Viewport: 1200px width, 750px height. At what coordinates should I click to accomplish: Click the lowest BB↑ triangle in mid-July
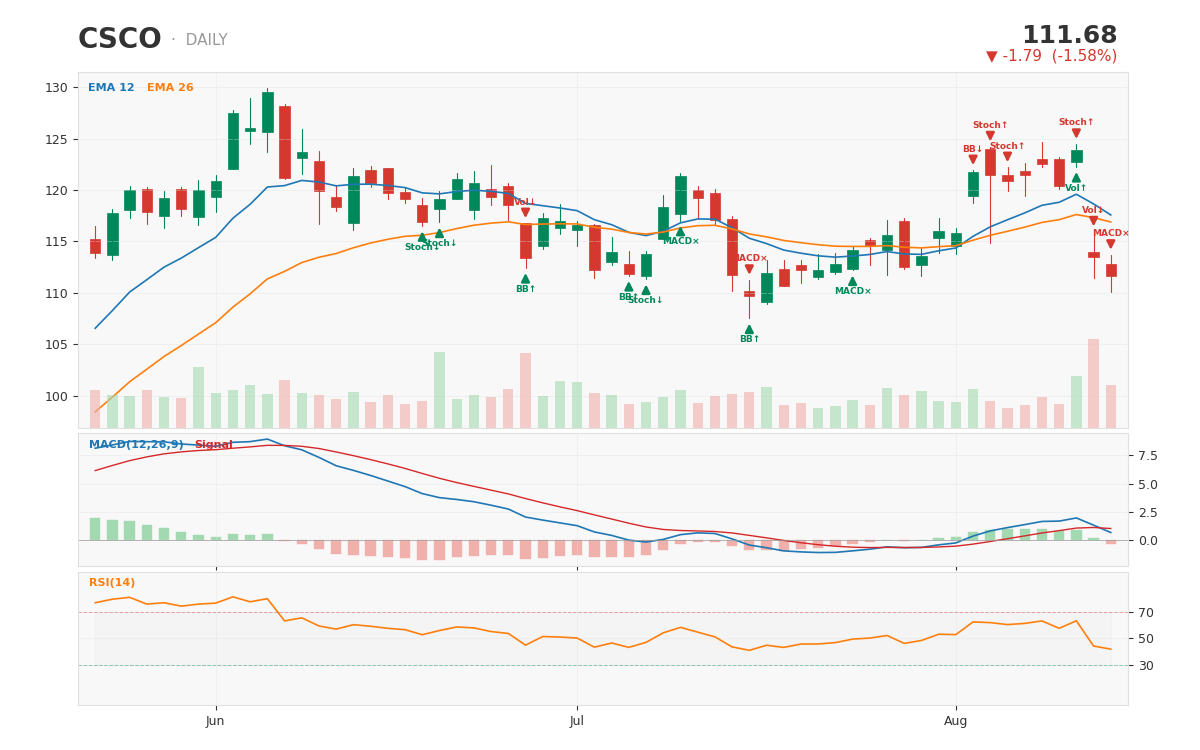[749, 329]
